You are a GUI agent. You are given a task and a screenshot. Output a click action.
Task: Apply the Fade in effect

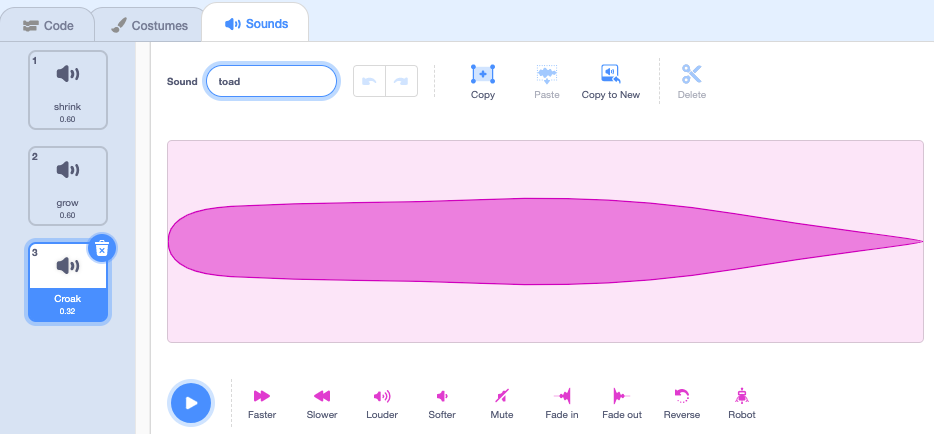click(x=562, y=404)
